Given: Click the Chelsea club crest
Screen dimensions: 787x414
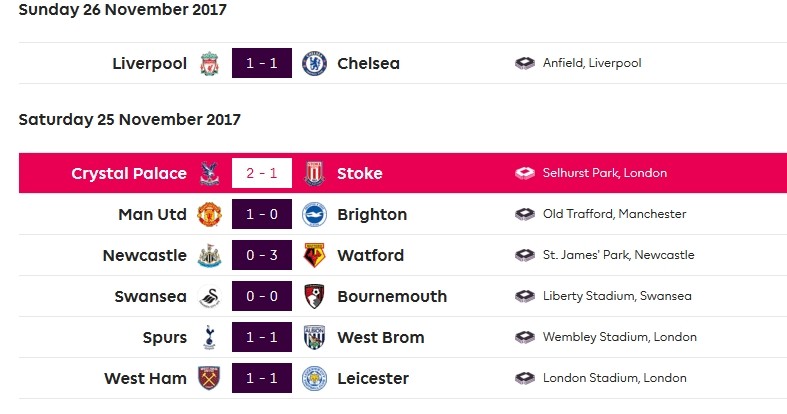Looking at the screenshot, I should pos(314,63).
